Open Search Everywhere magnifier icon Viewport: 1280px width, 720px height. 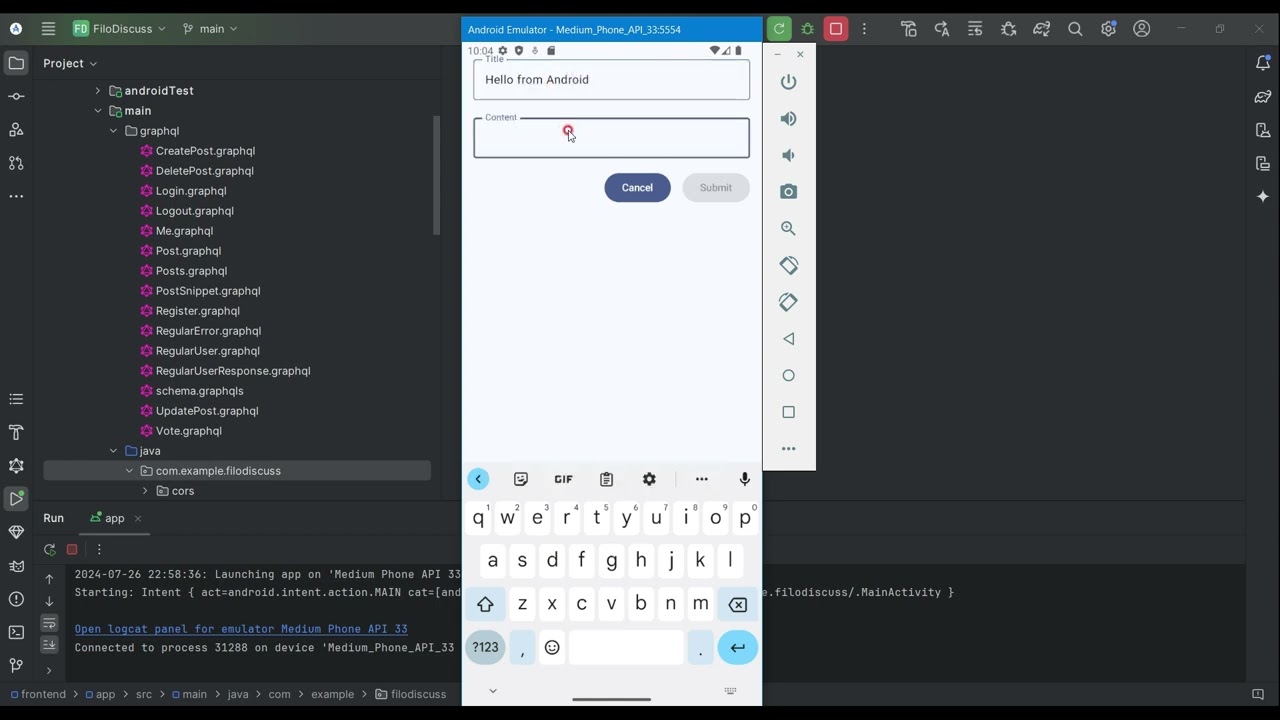(x=1075, y=29)
